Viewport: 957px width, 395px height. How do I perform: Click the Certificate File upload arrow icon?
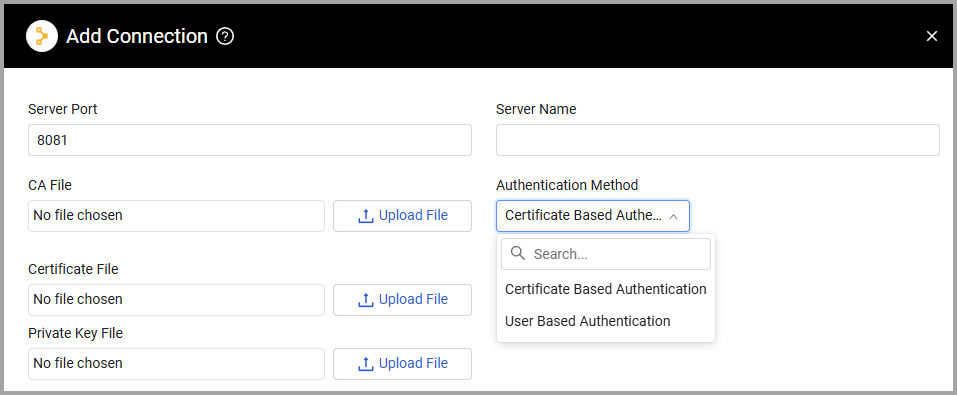pos(365,300)
